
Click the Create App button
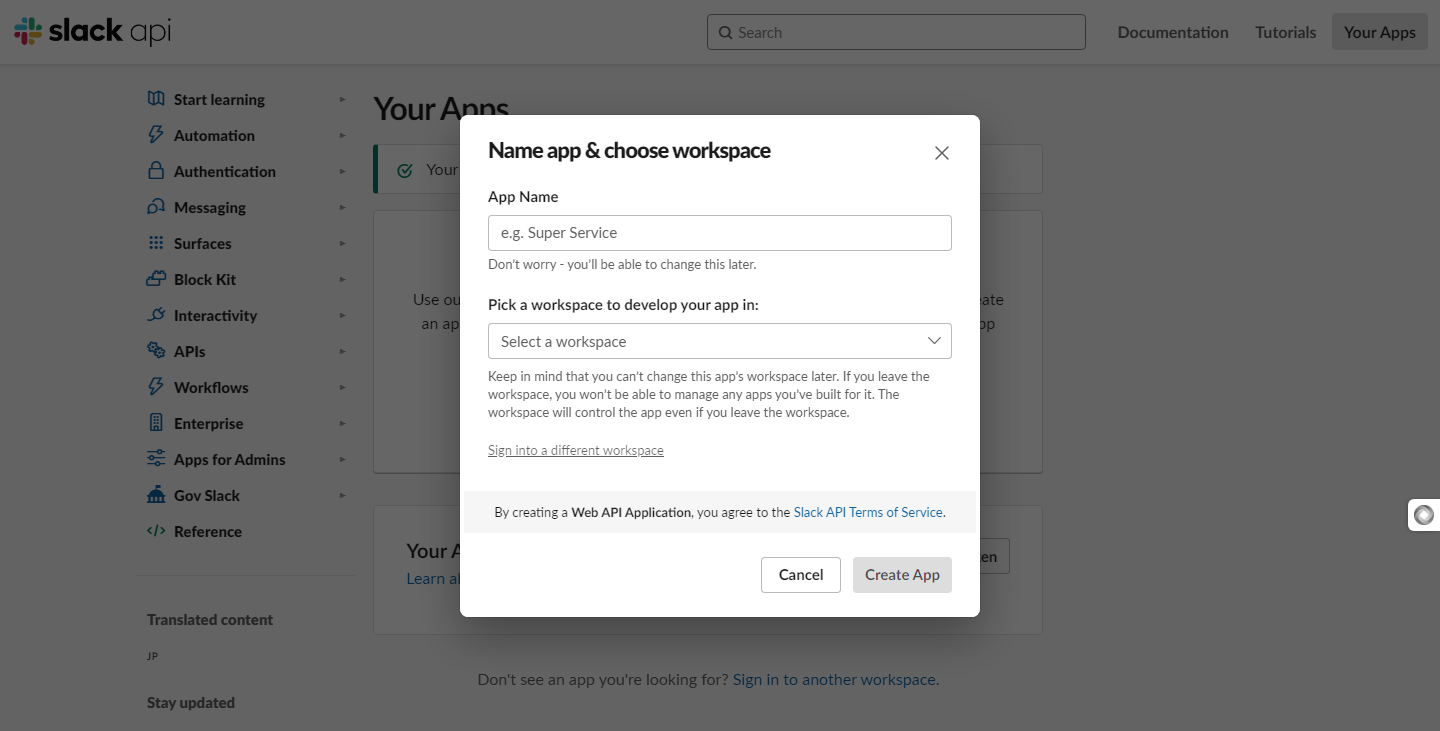tap(902, 575)
